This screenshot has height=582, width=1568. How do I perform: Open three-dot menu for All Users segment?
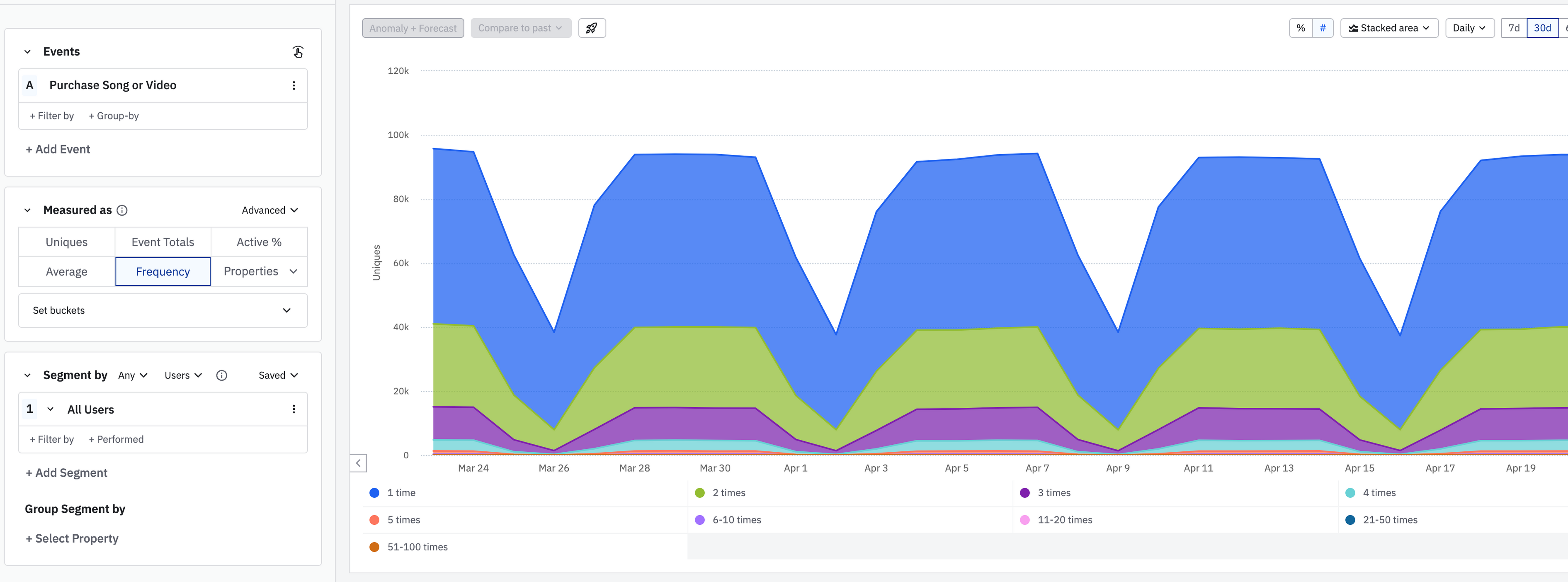pyautogui.click(x=294, y=409)
